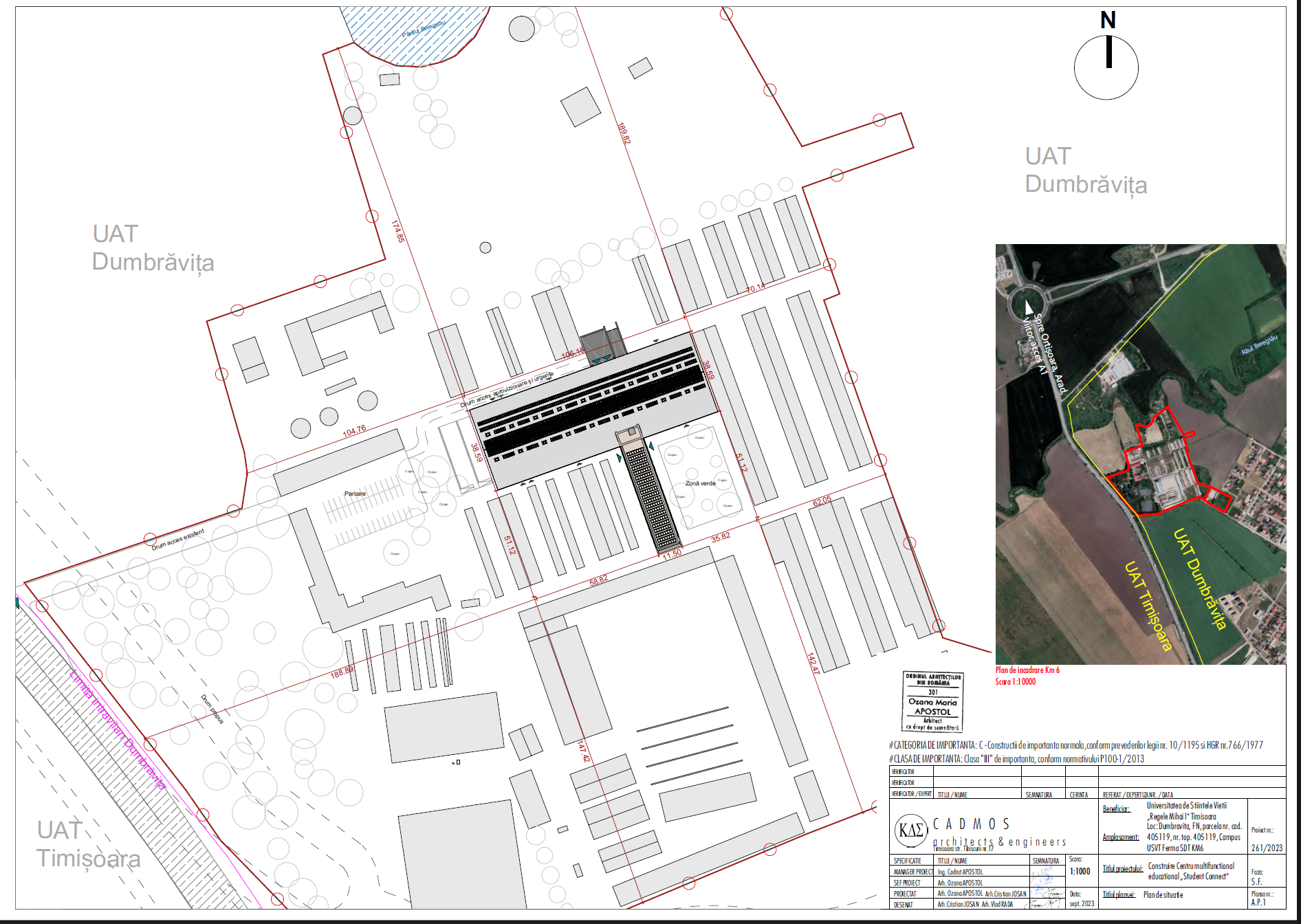Screen dimensions: 1301x924
Task: Click the magenta 'Limita intravilan Dumbrăvița' text
Action: 118,729
